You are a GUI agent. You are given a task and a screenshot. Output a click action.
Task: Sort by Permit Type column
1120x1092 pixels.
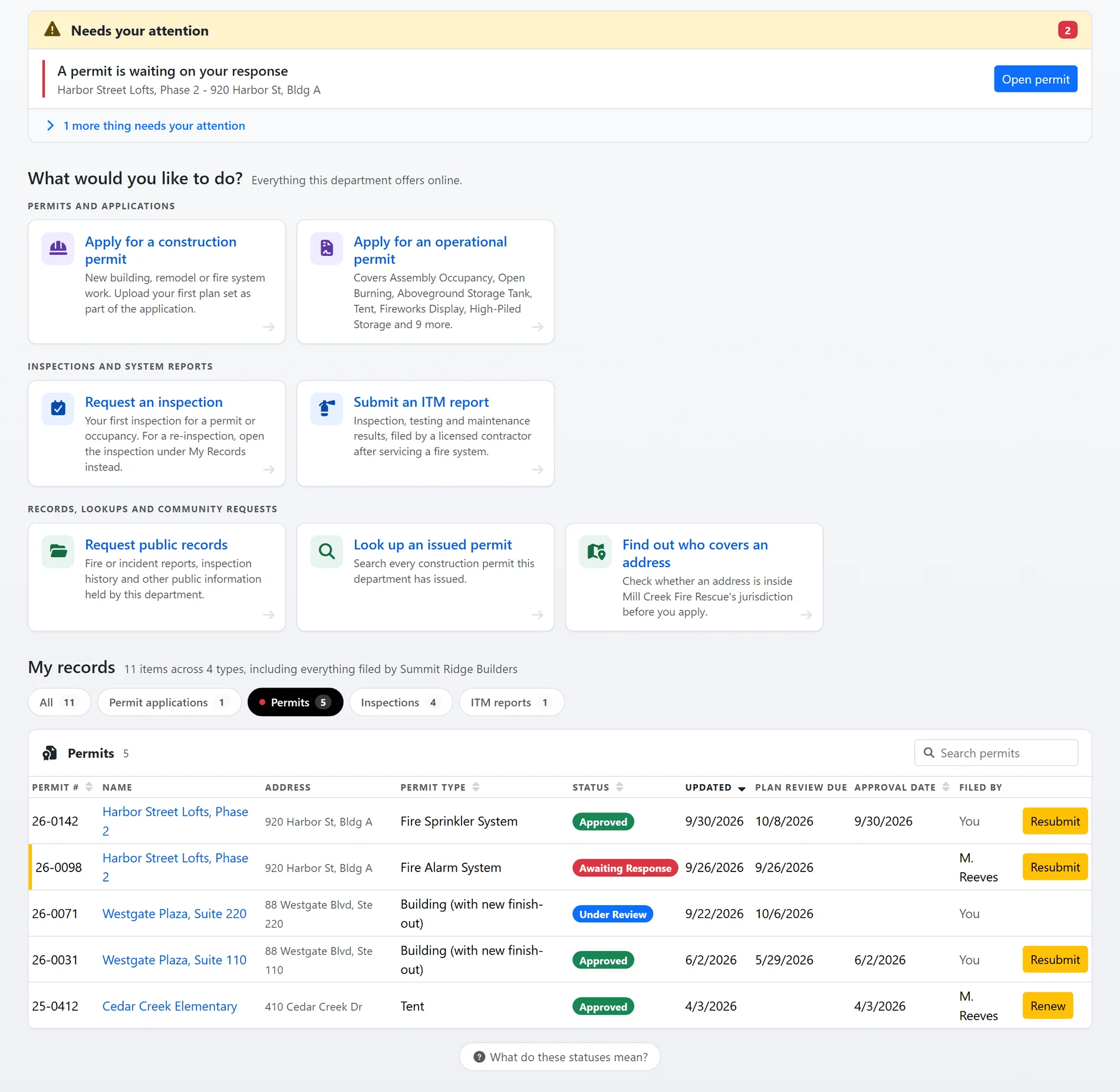(x=476, y=787)
